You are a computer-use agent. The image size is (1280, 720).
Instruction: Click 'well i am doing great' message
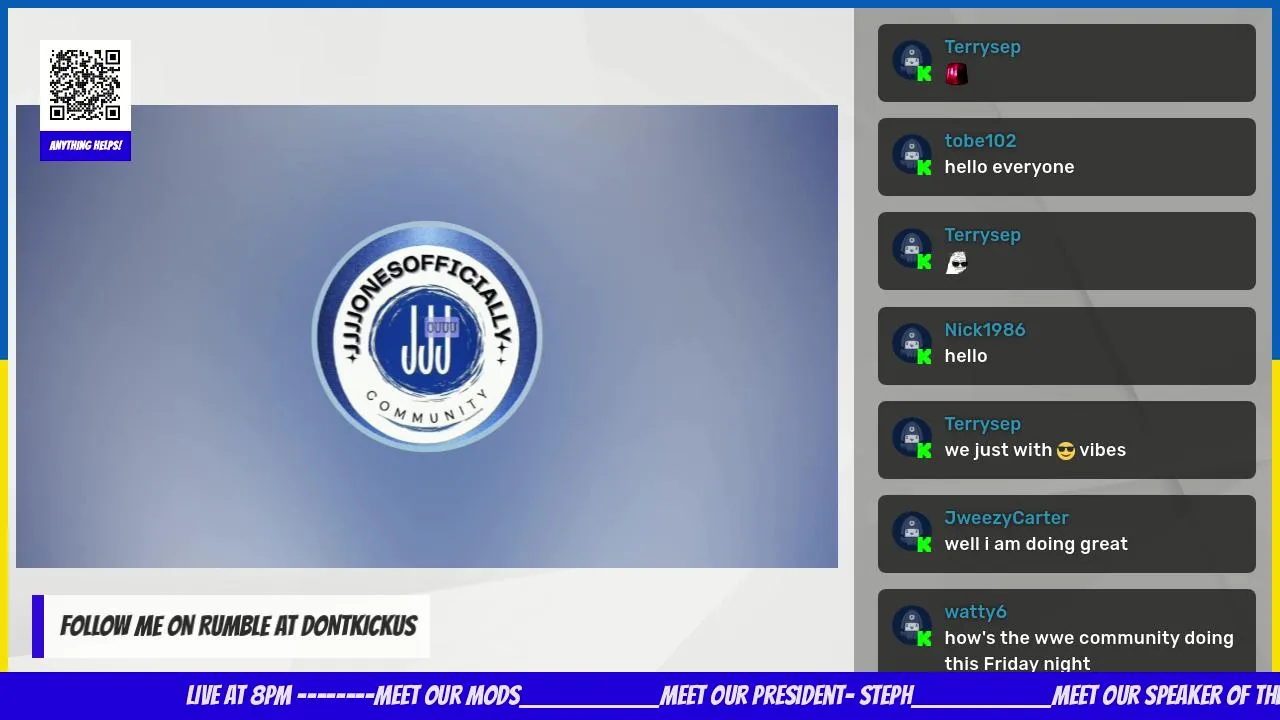(x=1036, y=544)
